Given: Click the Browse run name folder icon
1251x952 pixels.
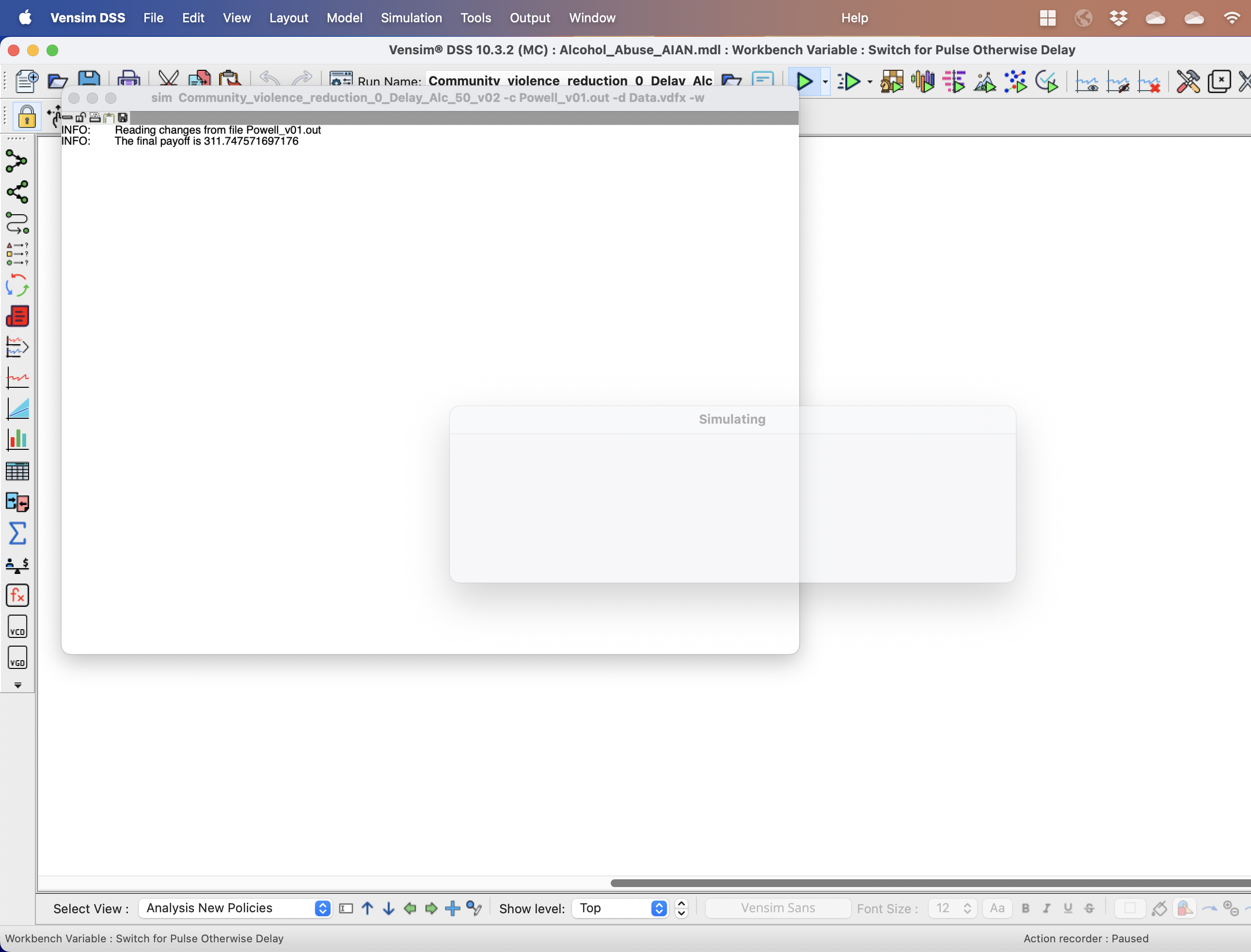Looking at the screenshot, I should (731, 80).
